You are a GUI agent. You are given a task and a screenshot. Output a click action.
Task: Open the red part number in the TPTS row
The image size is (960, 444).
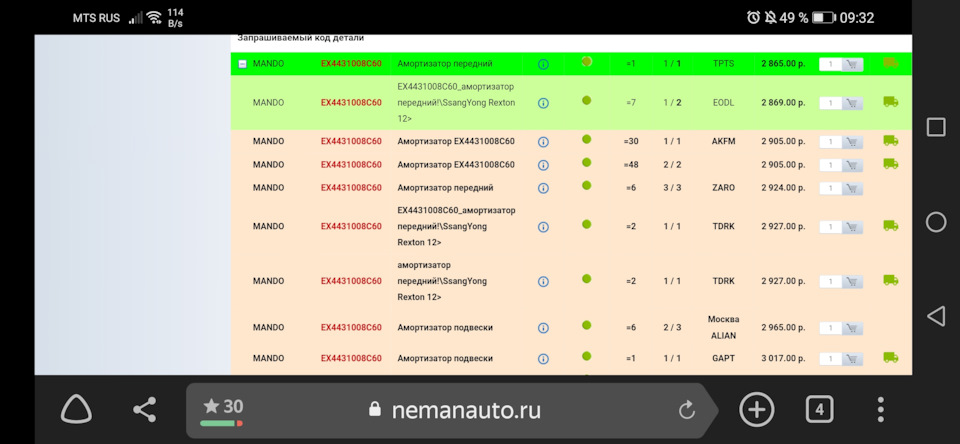point(351,64)
